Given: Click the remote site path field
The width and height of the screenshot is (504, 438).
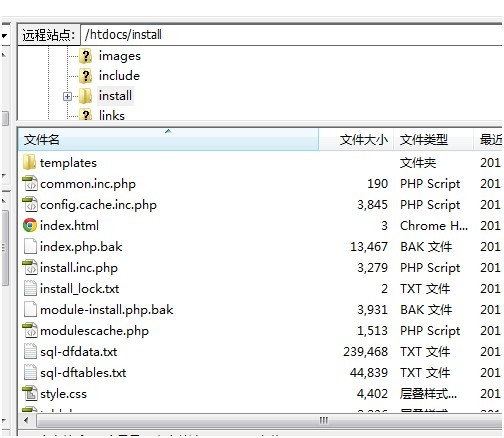Looking at the screenshot, I should tap(292, 35).
